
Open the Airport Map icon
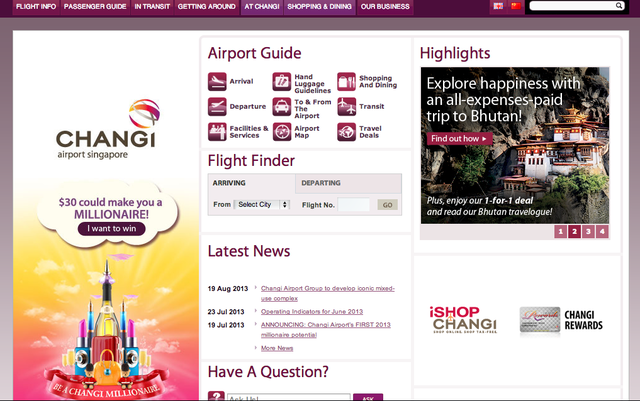point(282,132)
